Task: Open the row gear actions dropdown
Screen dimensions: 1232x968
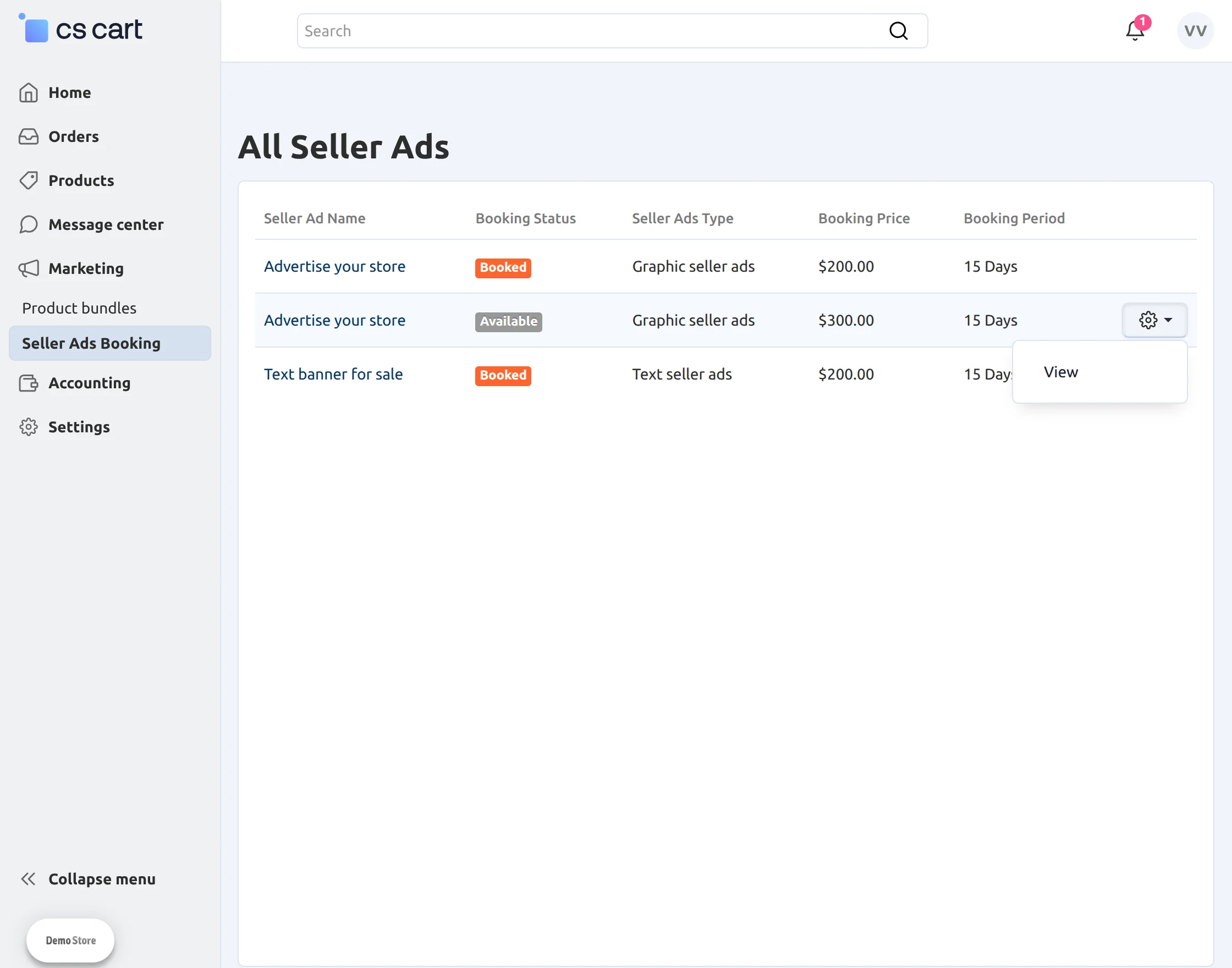Action: 1155,320
